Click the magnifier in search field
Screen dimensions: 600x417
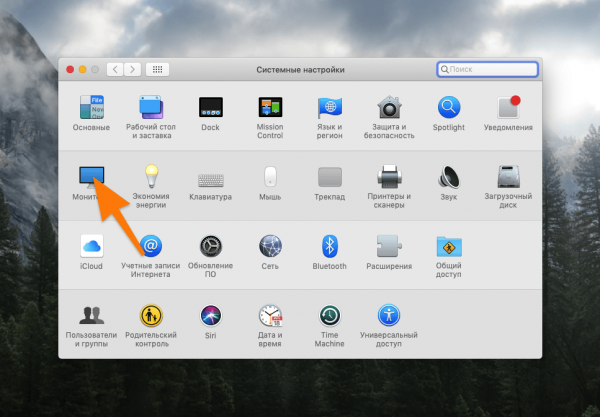click(444, 70)
